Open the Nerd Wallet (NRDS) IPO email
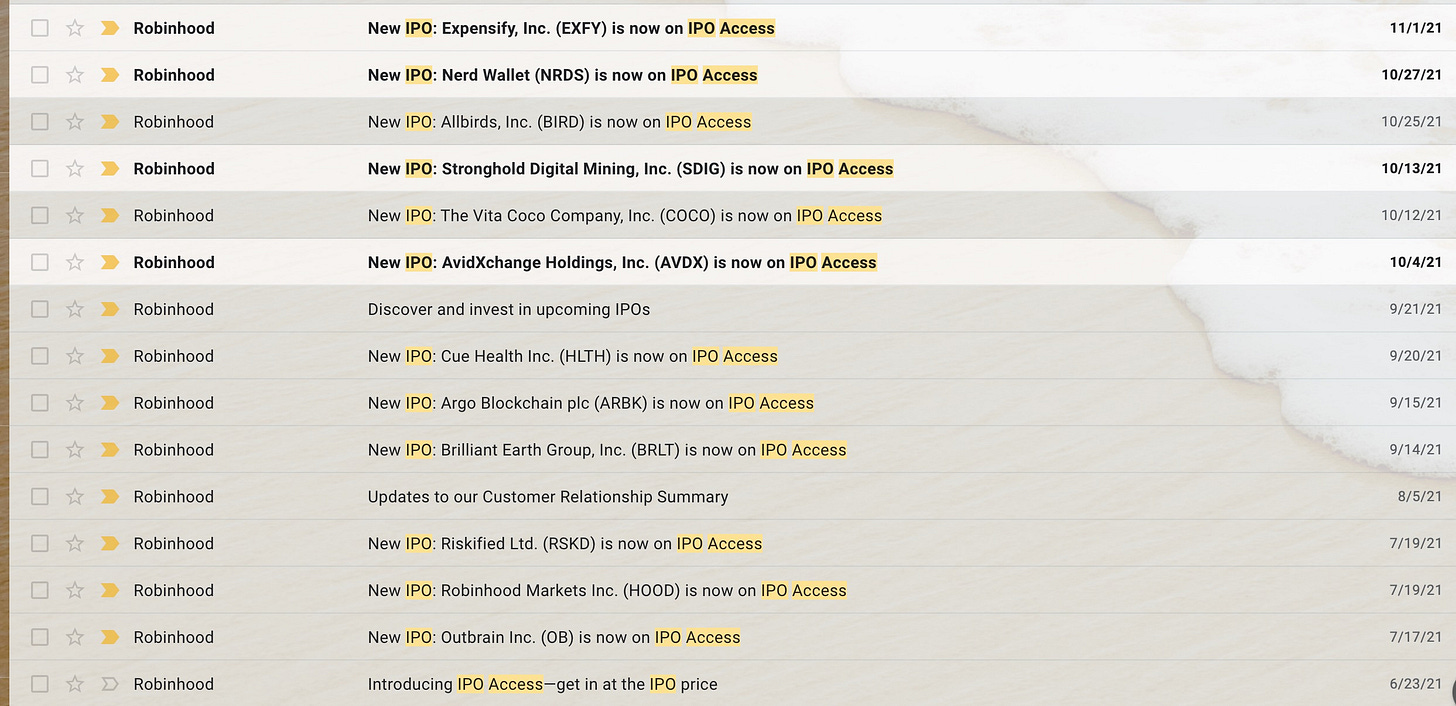The image size is (1456, 706). pos(563,75)
